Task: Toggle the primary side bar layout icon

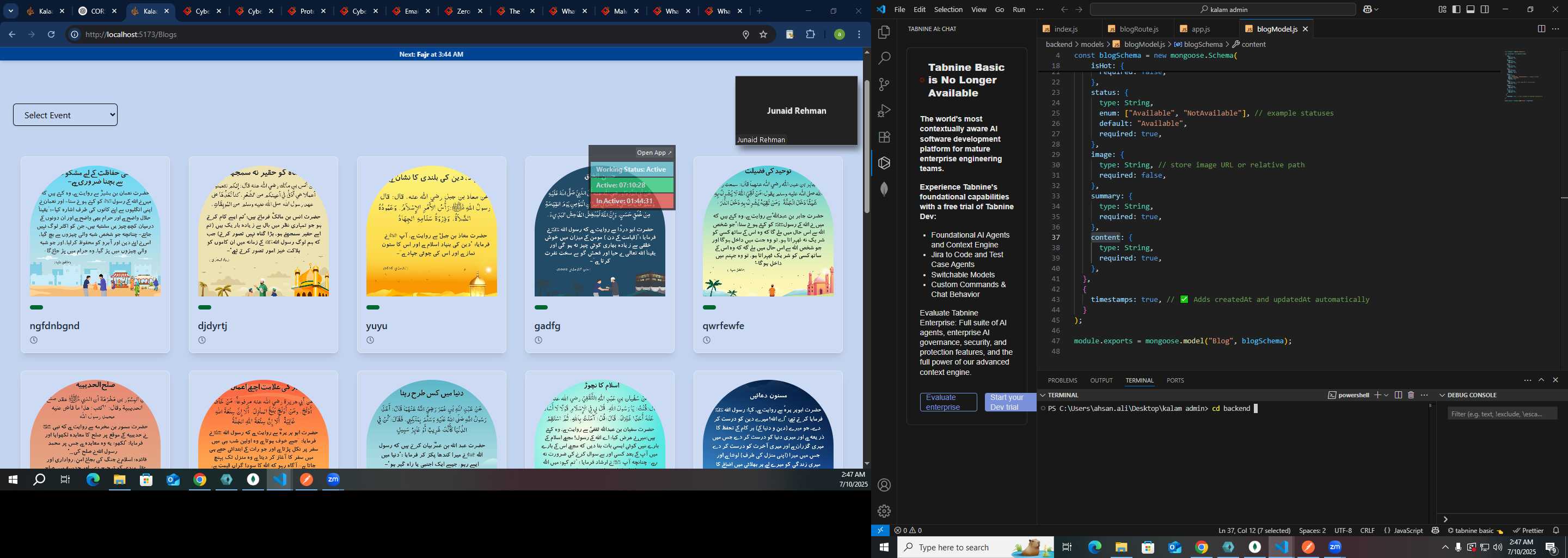Action: (1456, 10)
